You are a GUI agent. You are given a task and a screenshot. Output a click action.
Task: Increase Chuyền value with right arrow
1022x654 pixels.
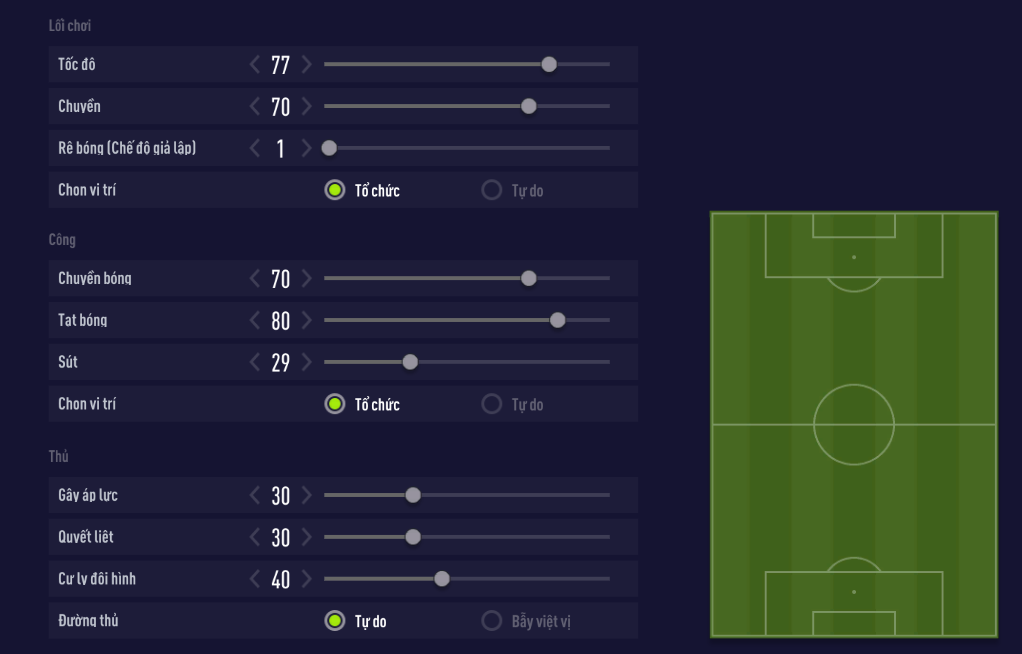point(306,107)
